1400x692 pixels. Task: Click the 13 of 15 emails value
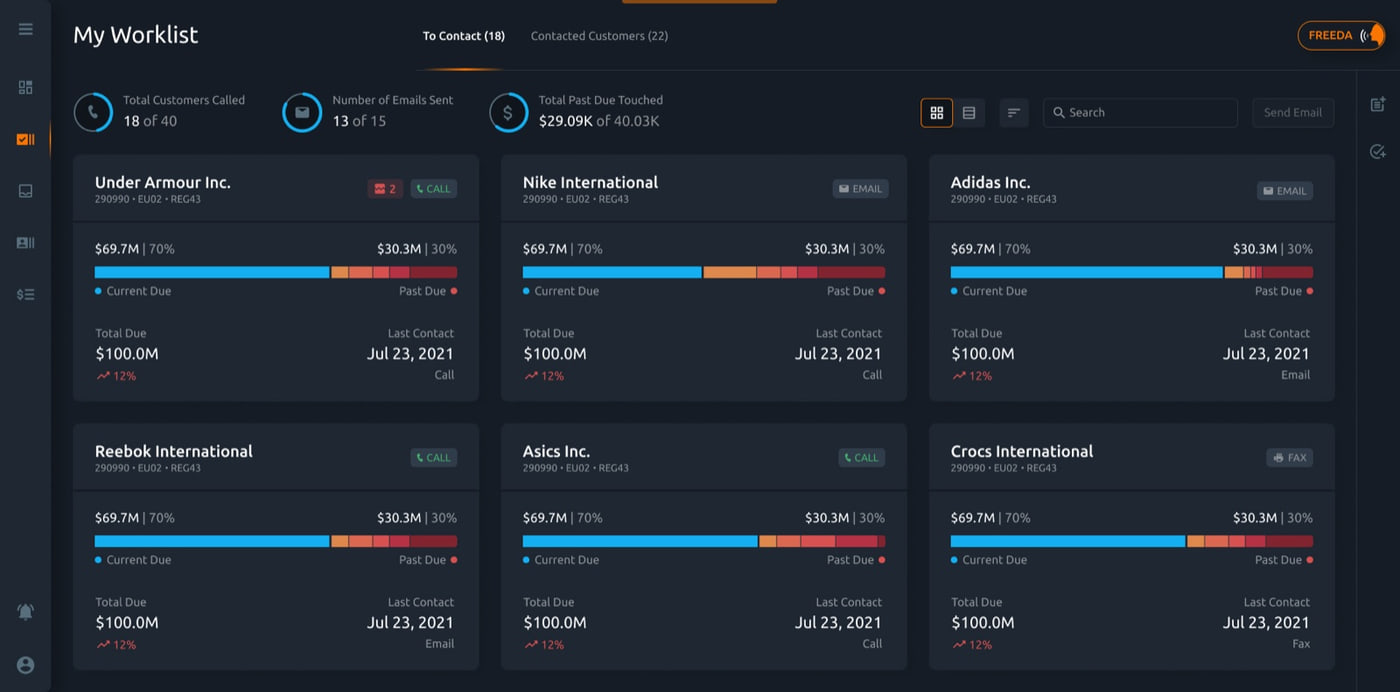pos(359,121)
